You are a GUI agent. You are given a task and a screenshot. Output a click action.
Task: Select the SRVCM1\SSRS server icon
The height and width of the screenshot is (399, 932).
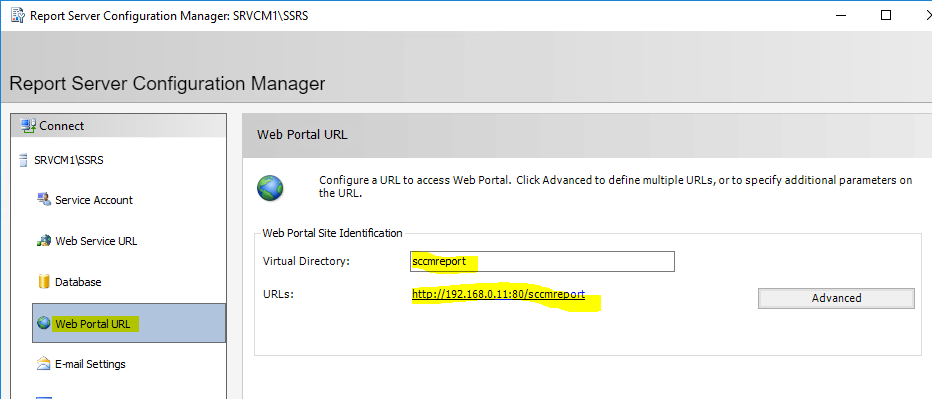click(23, 160)
